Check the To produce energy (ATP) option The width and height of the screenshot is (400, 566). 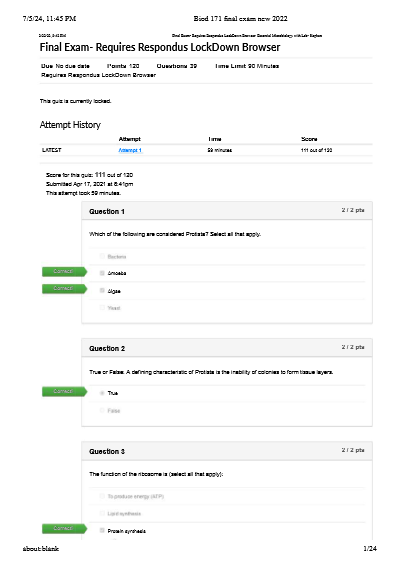click(x=102, y=496)
